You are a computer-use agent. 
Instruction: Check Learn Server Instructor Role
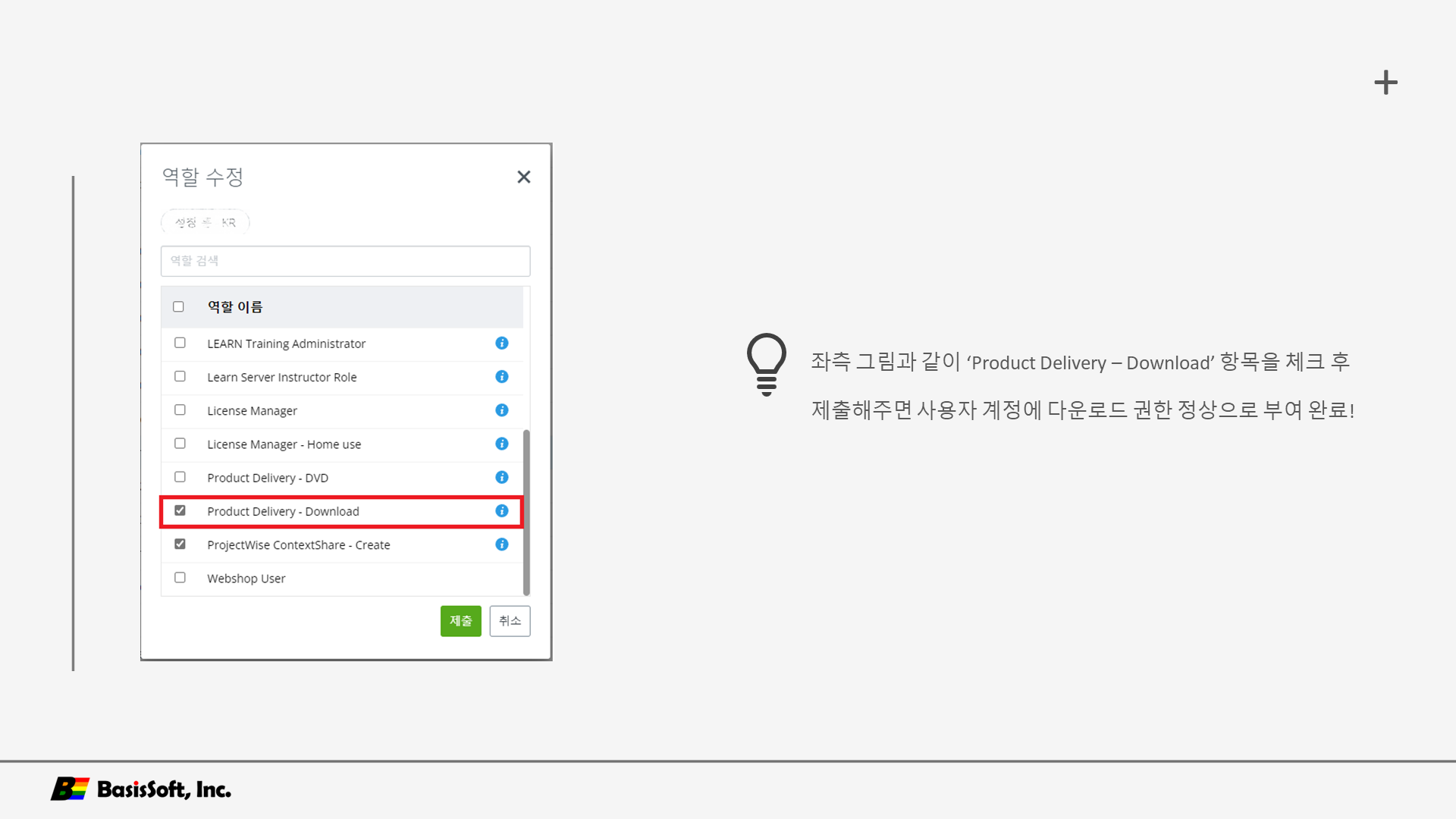pos(180,376)
